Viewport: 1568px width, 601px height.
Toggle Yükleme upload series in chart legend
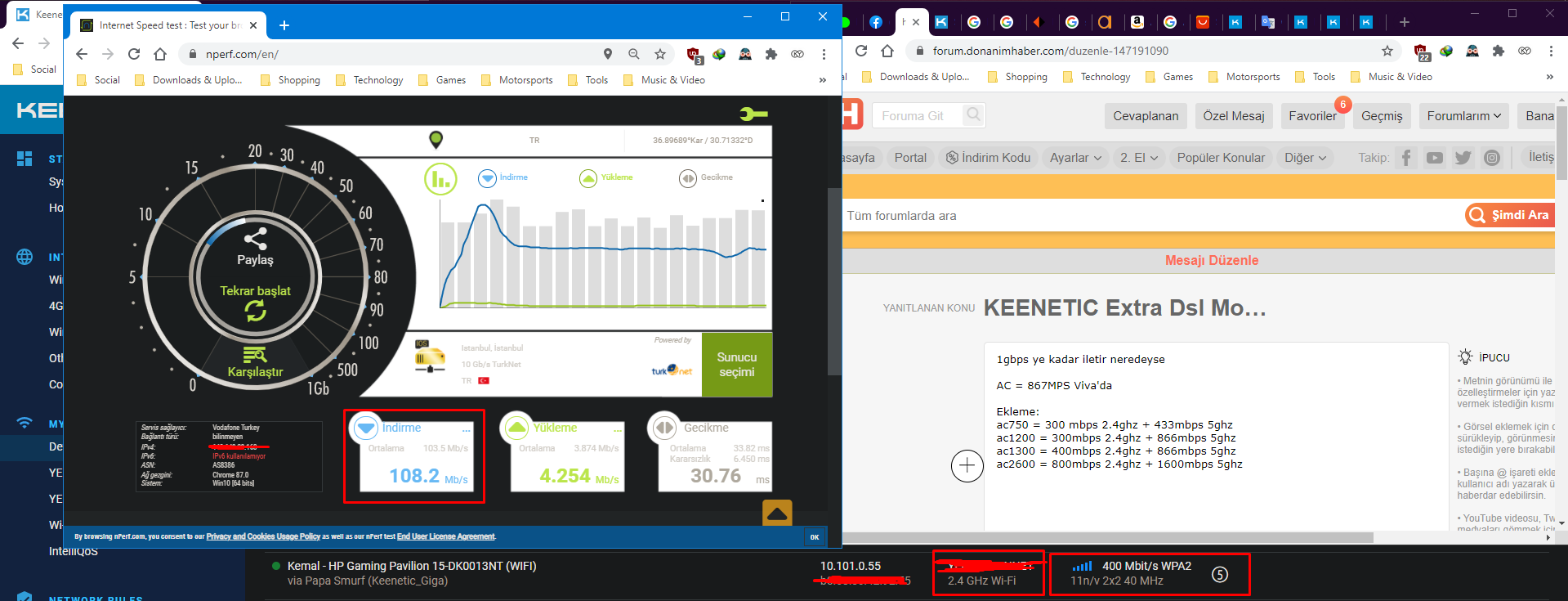tap(606, 177)
